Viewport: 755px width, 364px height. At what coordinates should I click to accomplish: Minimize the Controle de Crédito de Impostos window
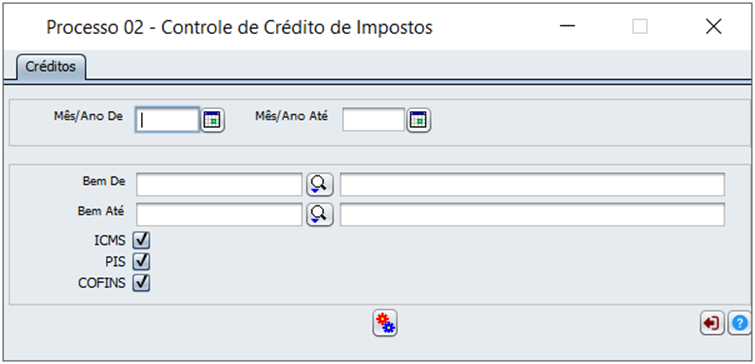(568, 27)
